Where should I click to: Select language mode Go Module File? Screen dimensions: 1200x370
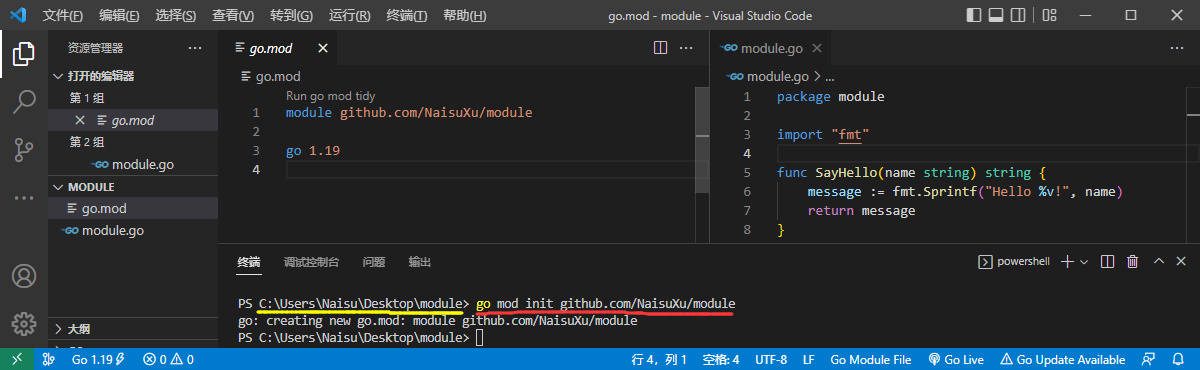coord(871,359)
